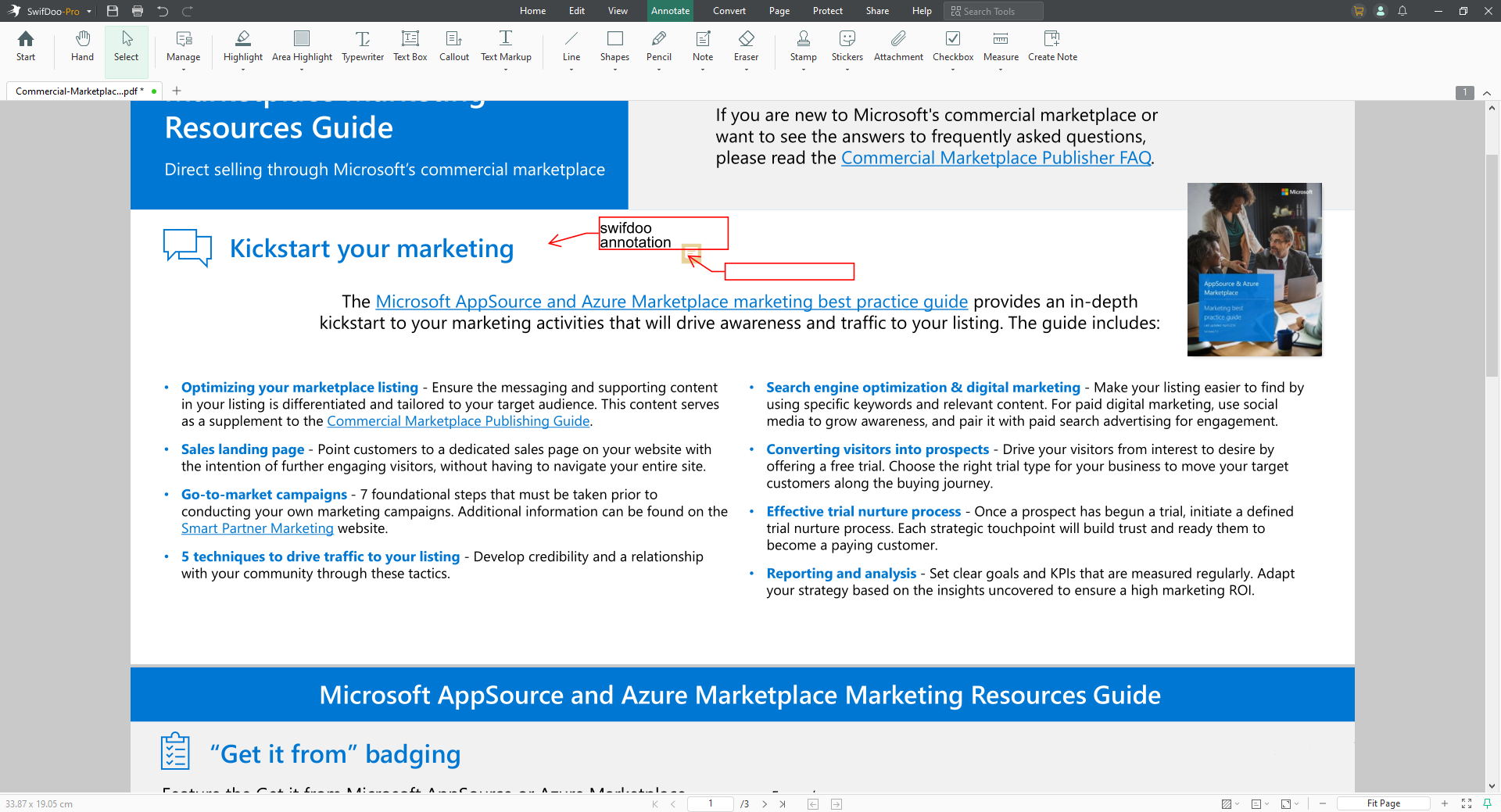Open the Protect menu tab
Image resolution: width=1501 pixels, height=812 pixels.
coord(828,11)
